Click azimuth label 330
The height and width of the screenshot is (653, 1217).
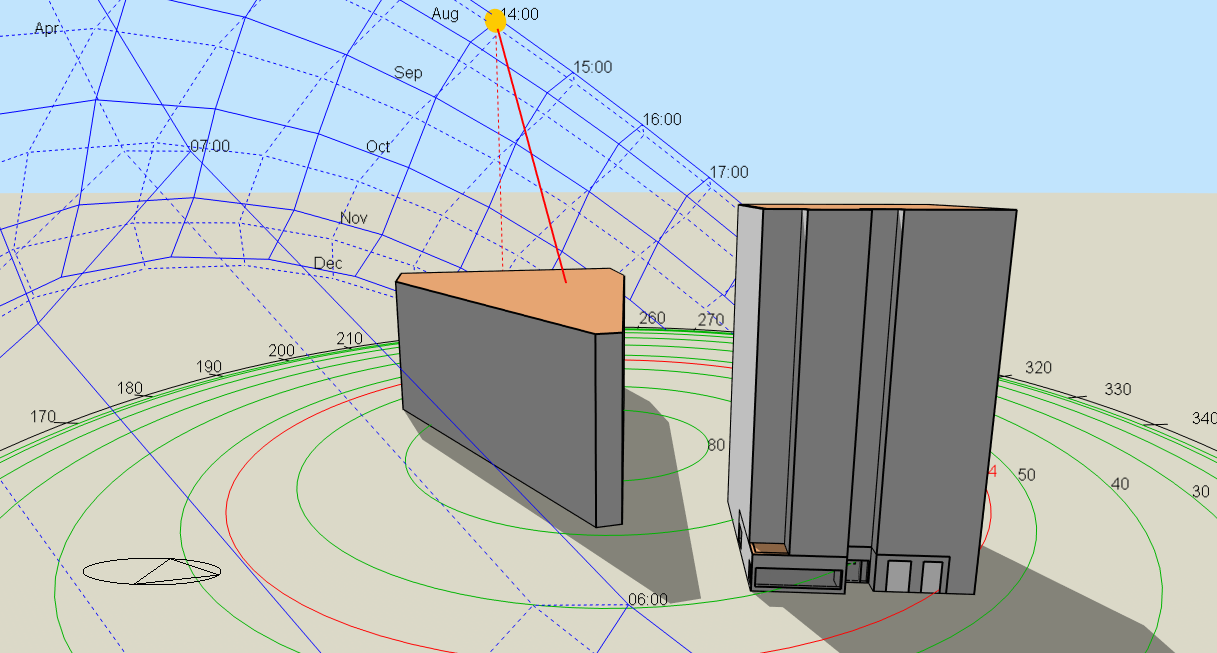(1117, 389)
